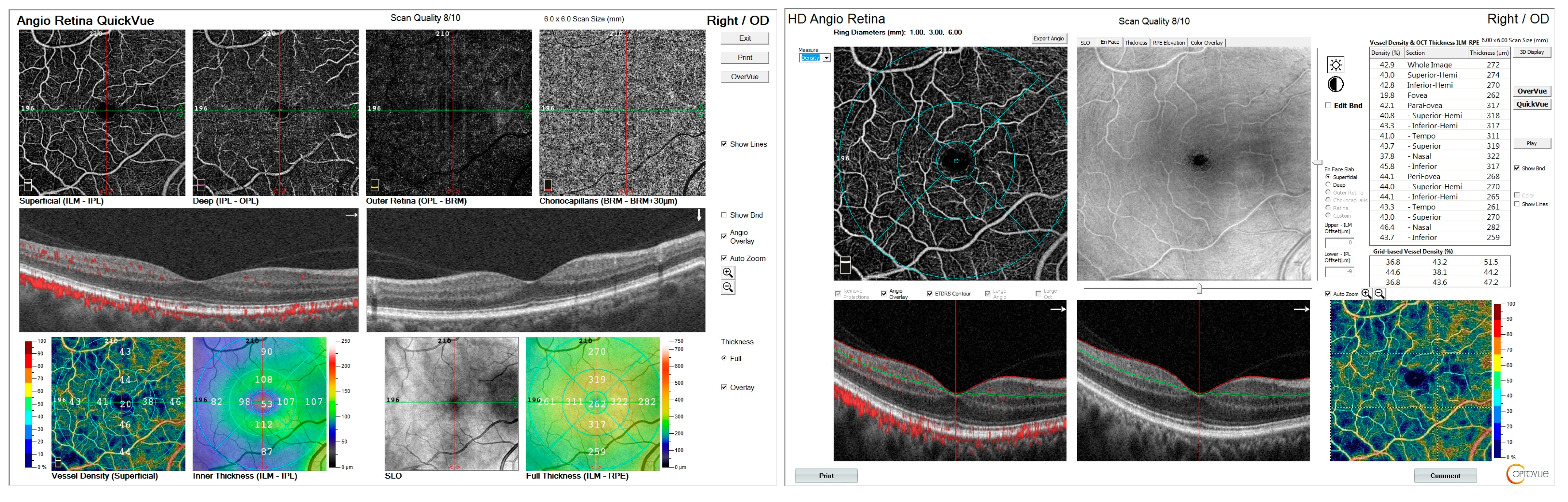Adjust horizontal slider under En Face image
Viewport: 1568px width, 502px height.
[1199, 288]
